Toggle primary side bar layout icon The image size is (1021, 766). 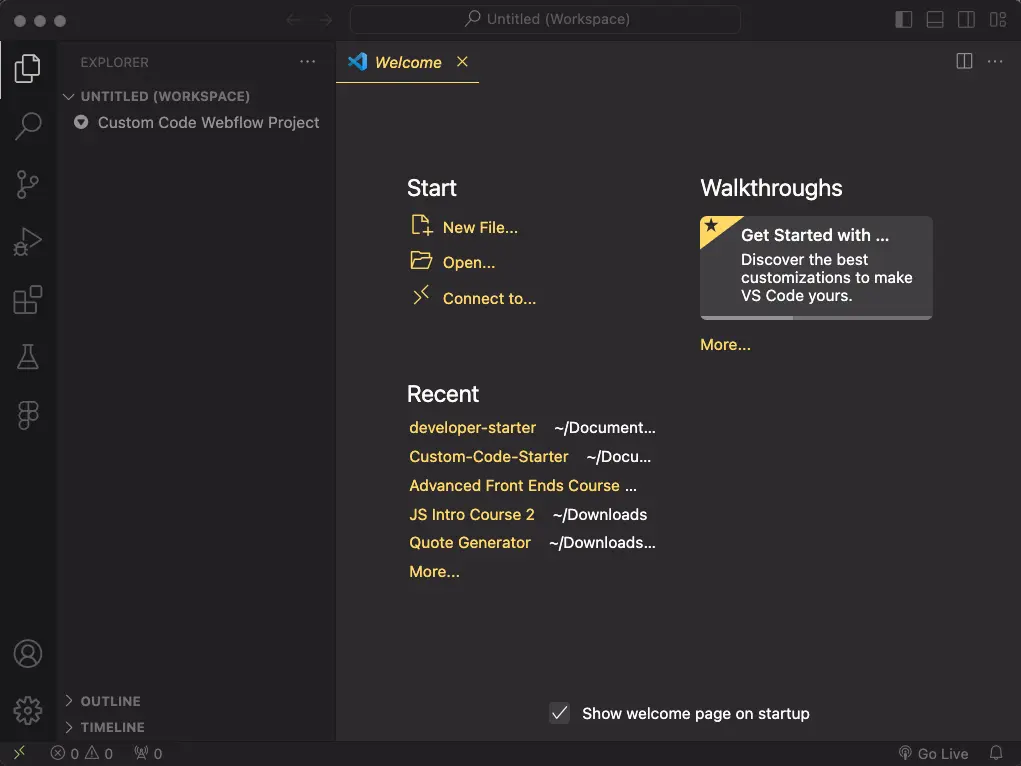903,20
